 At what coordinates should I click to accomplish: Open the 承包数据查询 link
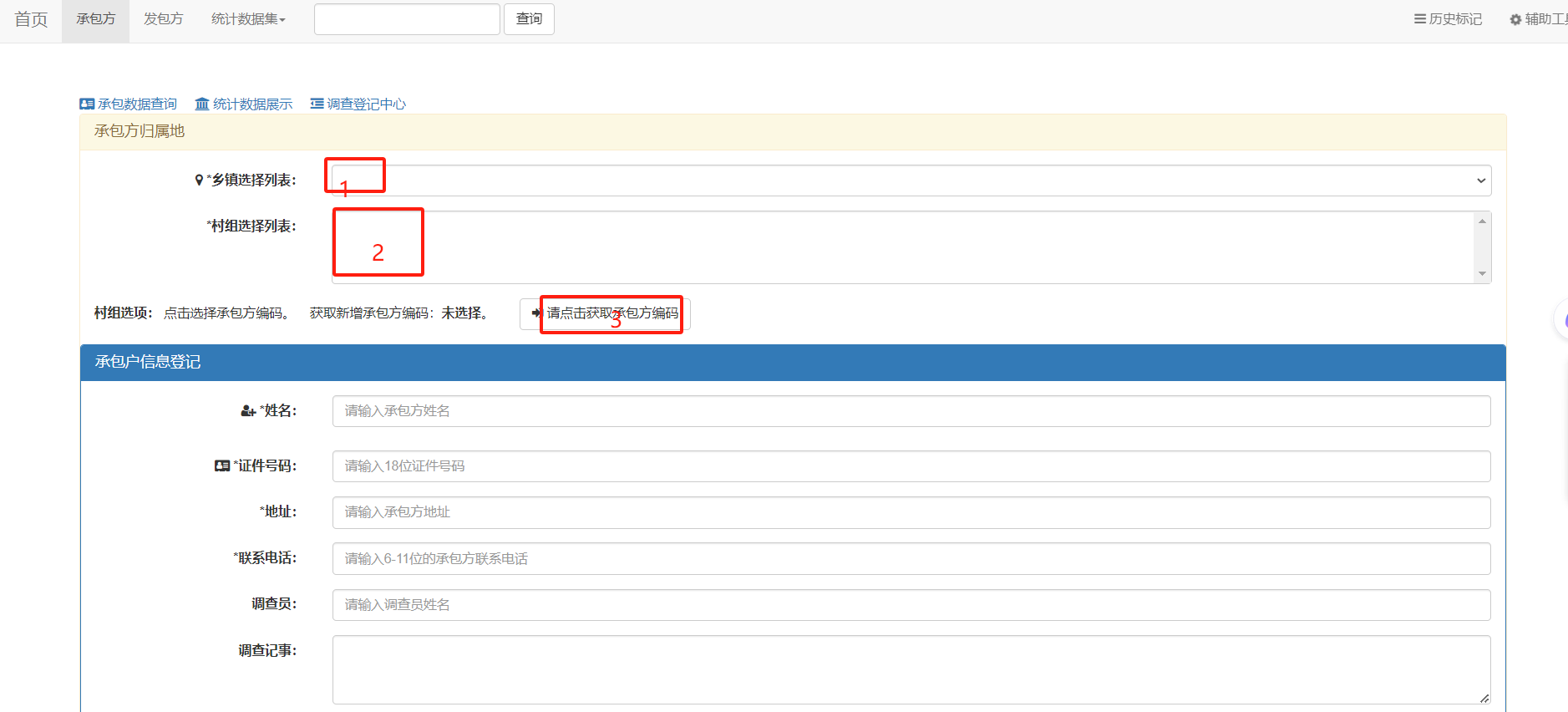pos(137,104)
